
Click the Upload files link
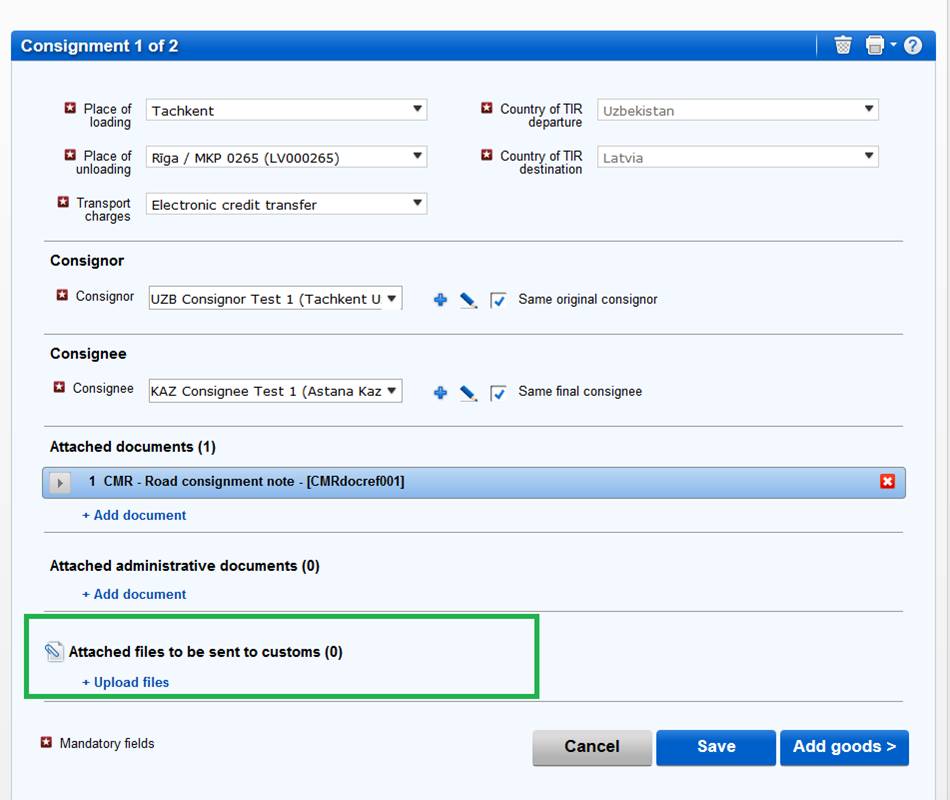point(126,682)
